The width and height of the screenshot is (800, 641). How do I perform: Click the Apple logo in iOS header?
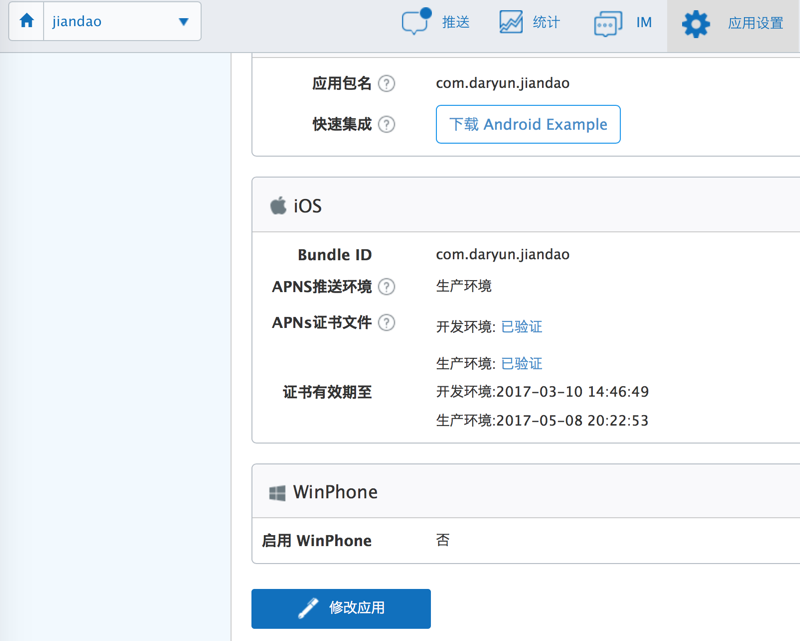coord(278,205)
